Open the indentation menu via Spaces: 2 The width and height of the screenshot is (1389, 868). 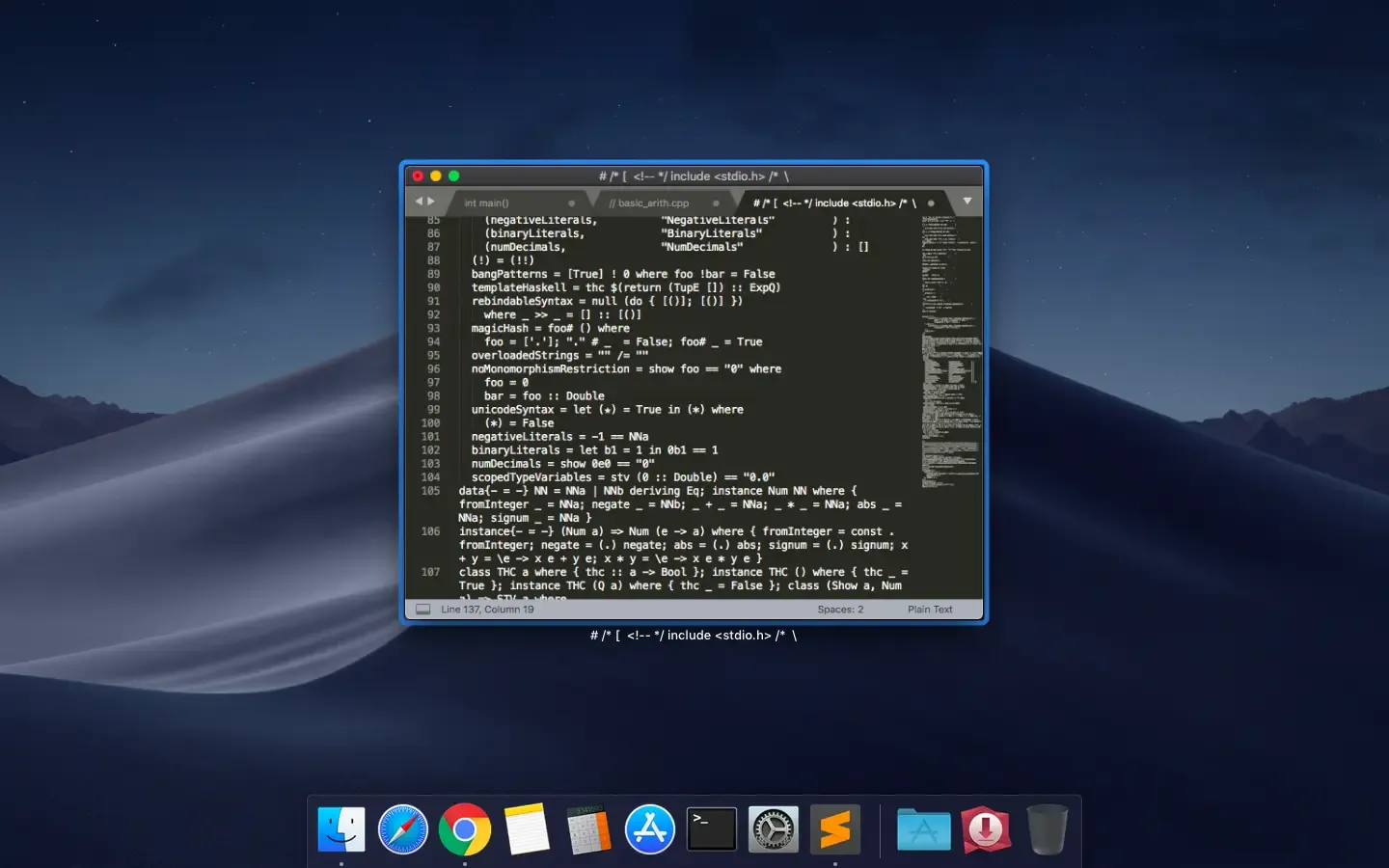point(838,609)
